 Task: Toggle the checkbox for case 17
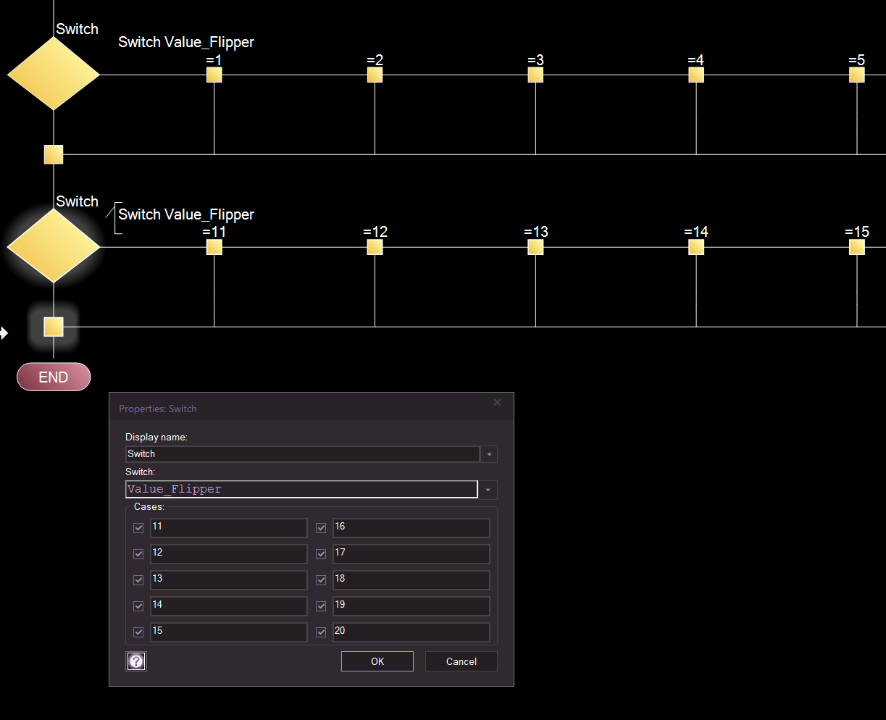point(322,553)
